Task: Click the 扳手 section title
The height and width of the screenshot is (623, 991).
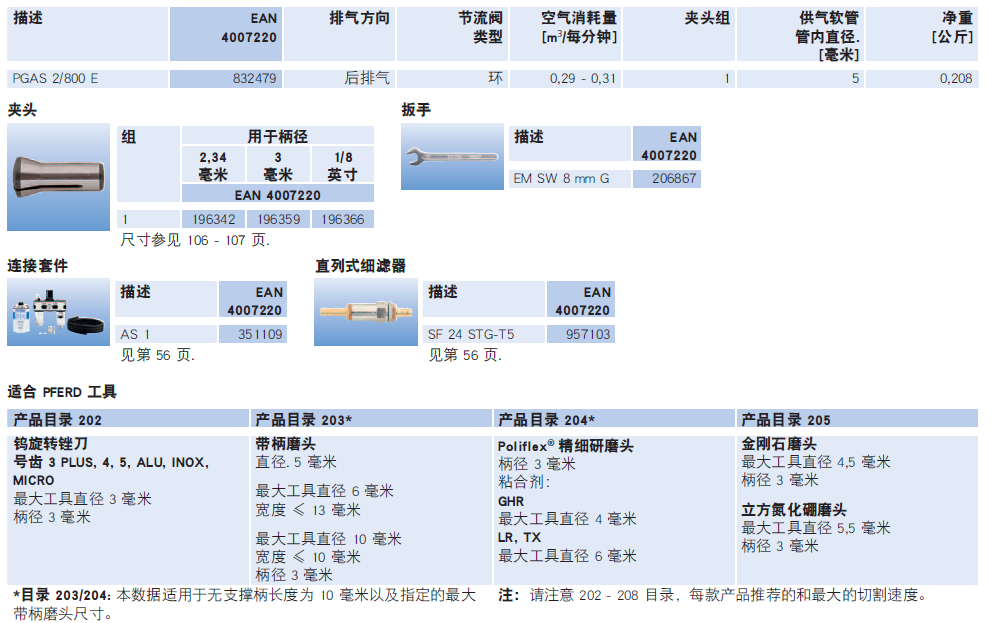Action: [x=416, y=110]
